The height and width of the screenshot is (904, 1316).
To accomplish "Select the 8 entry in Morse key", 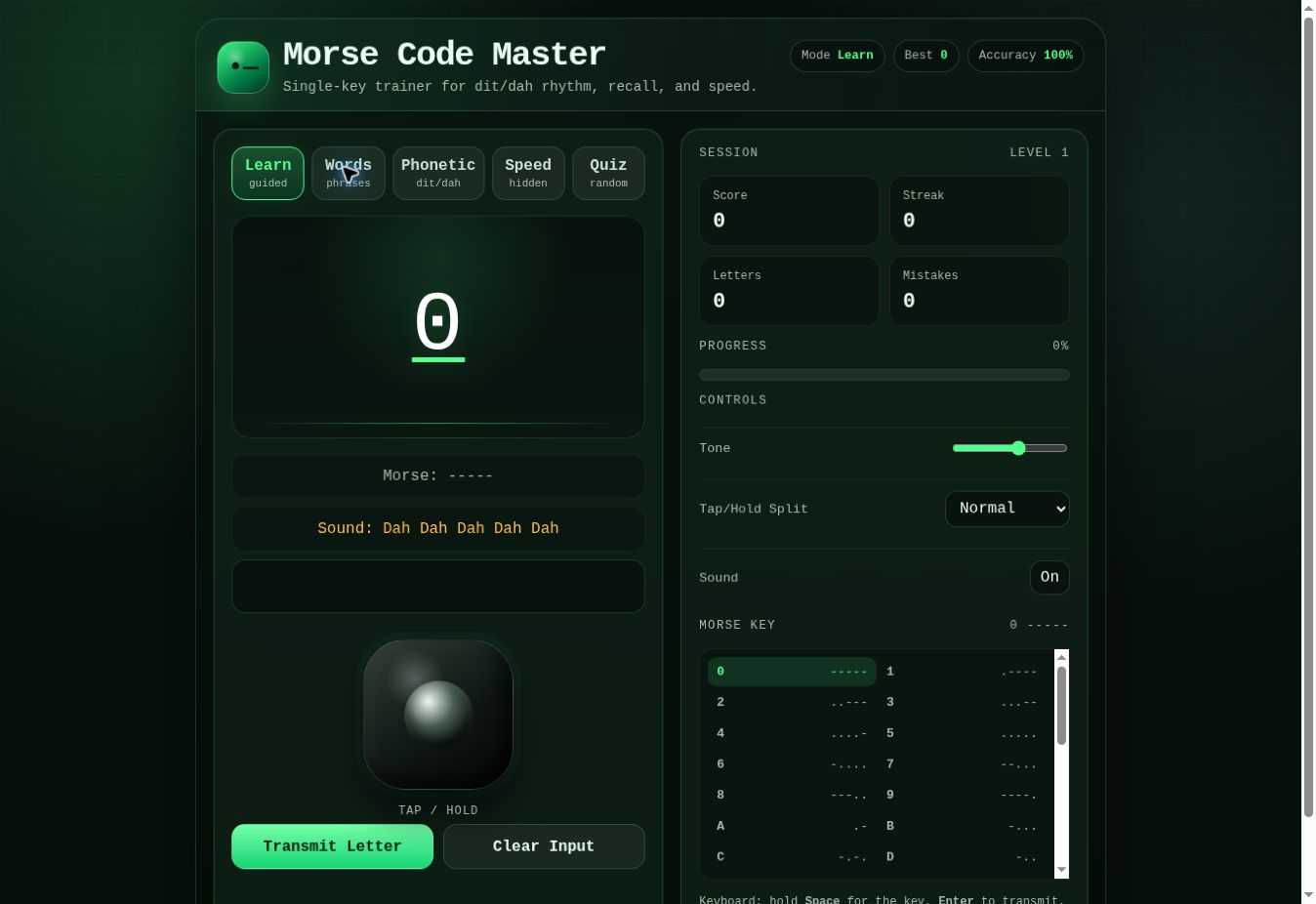I will 792,795.
